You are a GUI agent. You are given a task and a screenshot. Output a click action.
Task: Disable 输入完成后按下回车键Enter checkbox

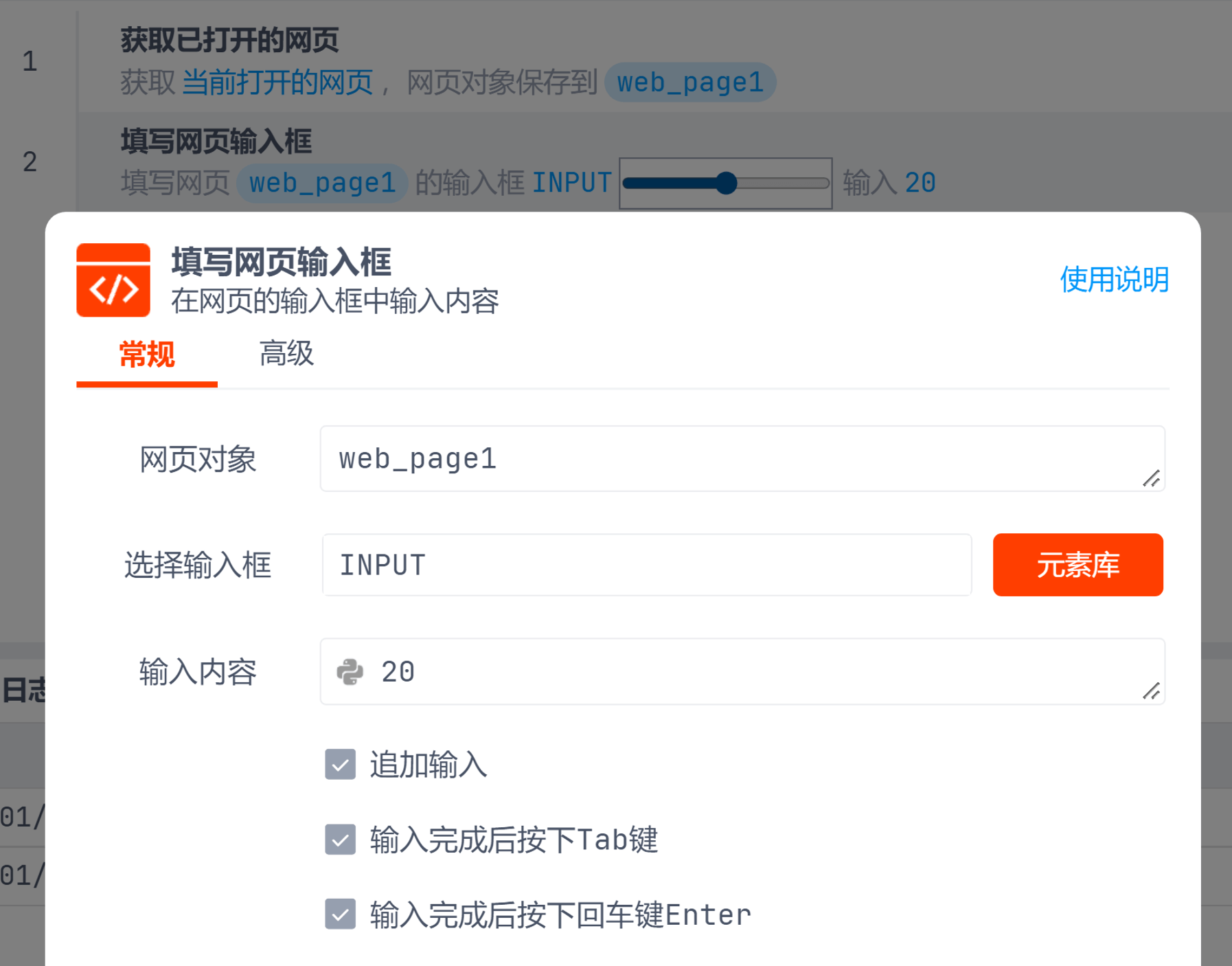click(340, 914)
